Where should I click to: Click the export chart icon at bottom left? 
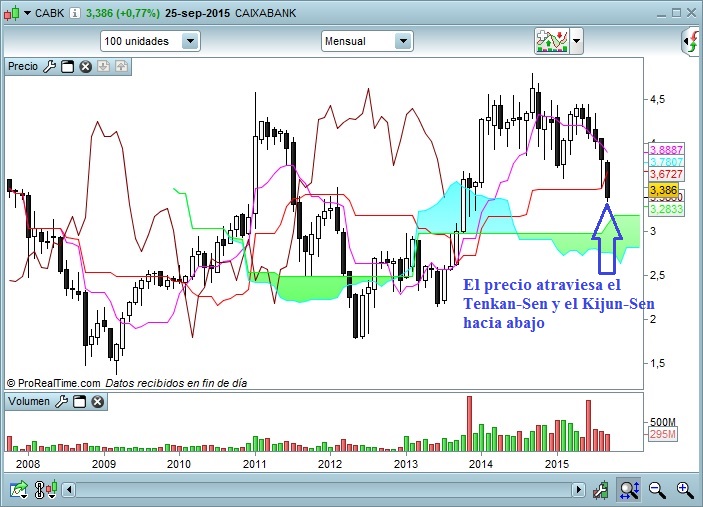[18, 490]
